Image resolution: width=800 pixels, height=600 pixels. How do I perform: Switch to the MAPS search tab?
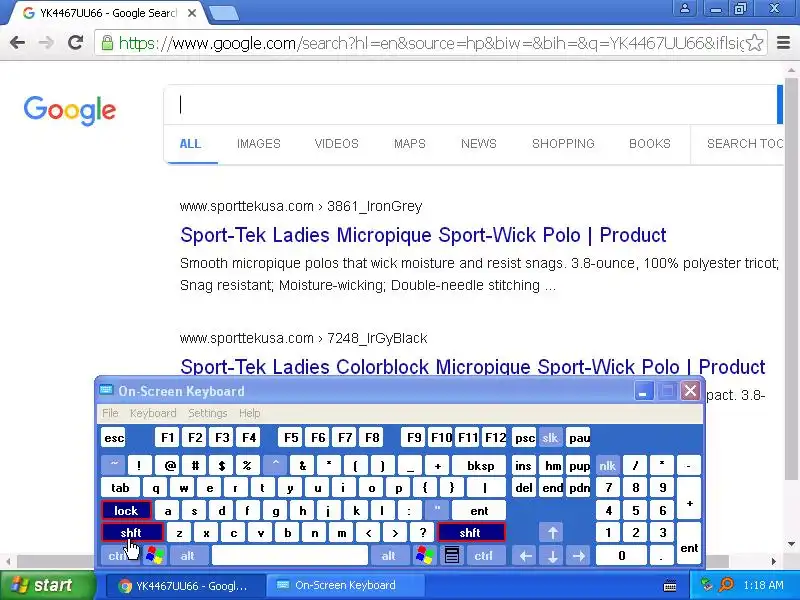pyautogui.click(x=410, y=143)
